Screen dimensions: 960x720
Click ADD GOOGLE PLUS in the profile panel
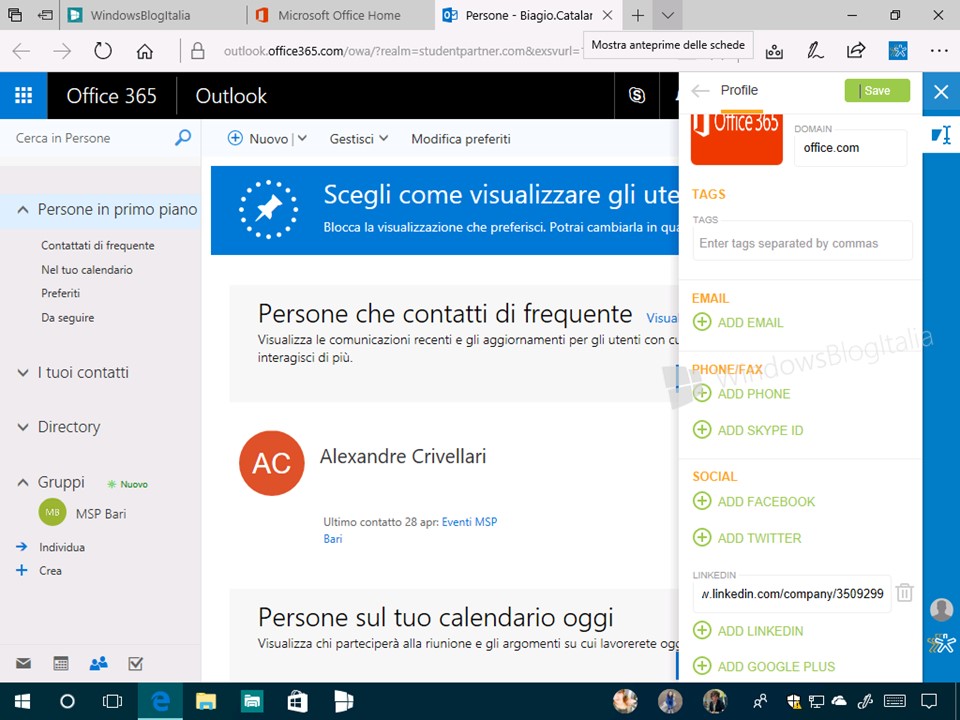(764, 666)
